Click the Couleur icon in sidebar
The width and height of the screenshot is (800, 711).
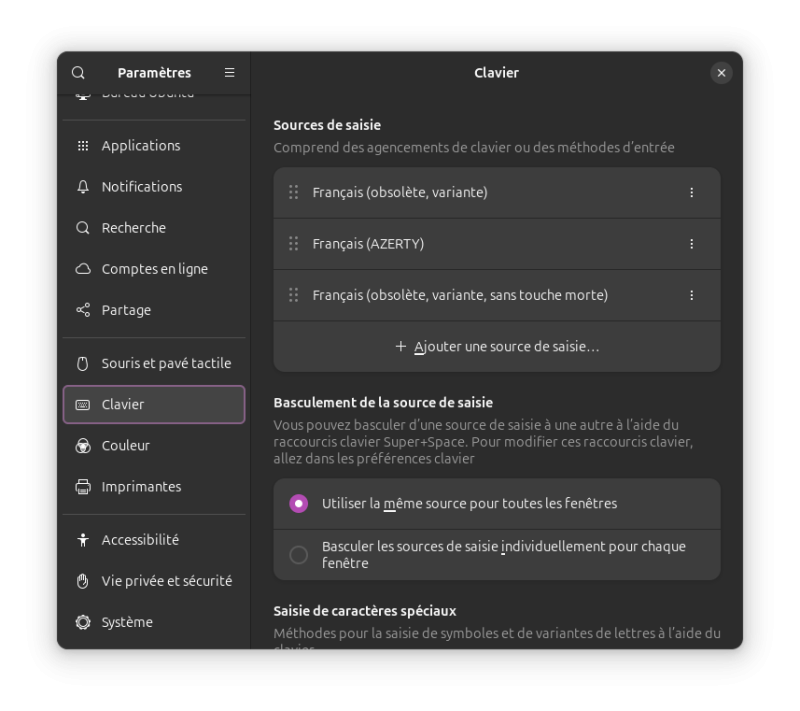point(83,446)
